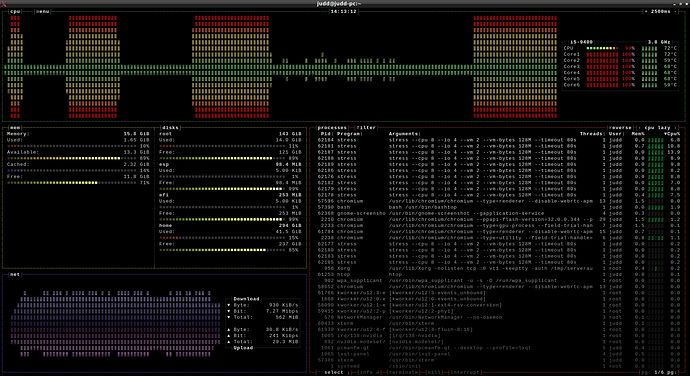Click the disks box label

click(x=171, y=128)
